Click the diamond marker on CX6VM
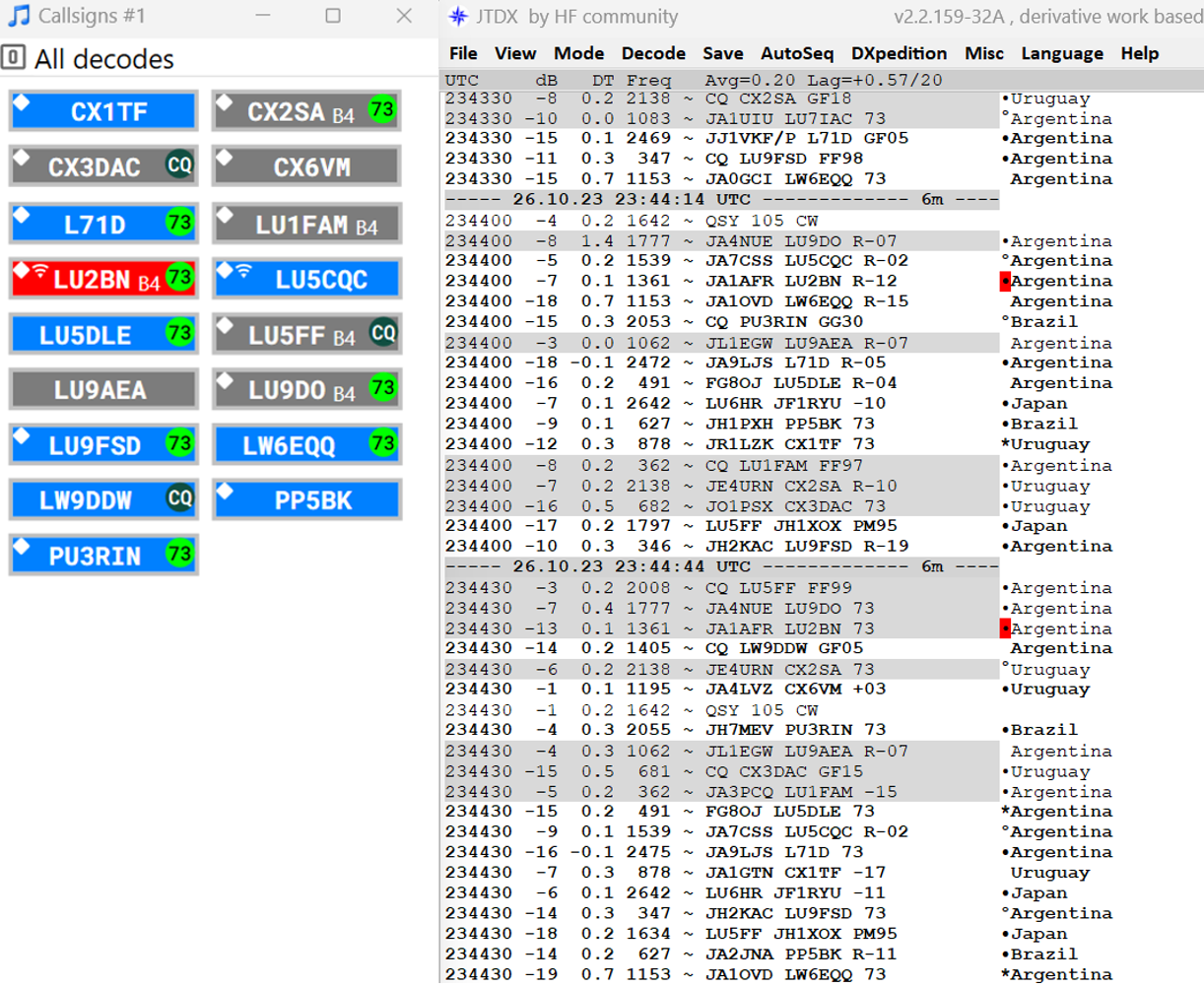This screenshot has height=987, width=1204. 225,158
